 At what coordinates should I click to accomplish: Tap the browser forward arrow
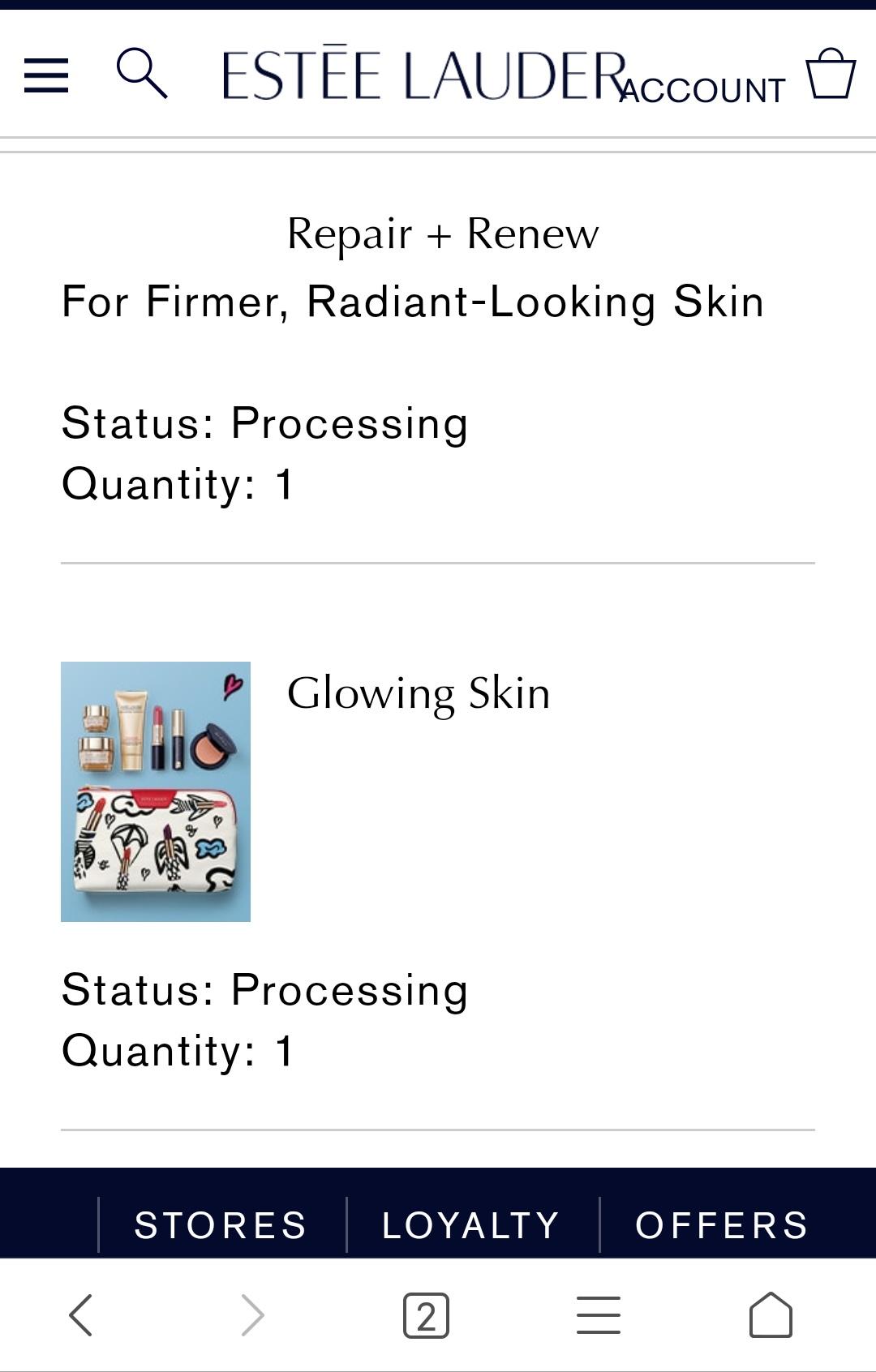tap(253, 1314)
